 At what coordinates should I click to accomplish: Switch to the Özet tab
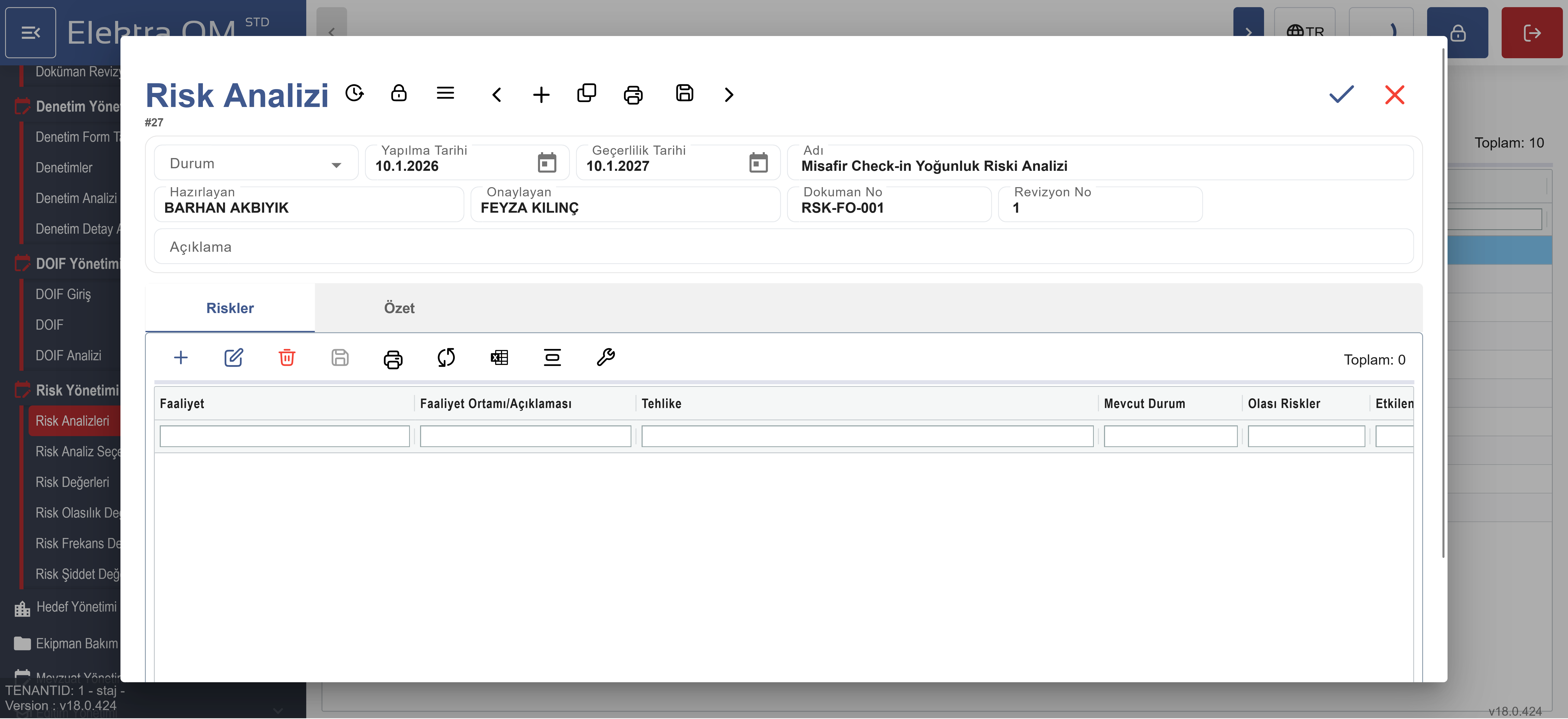(399, 308)
